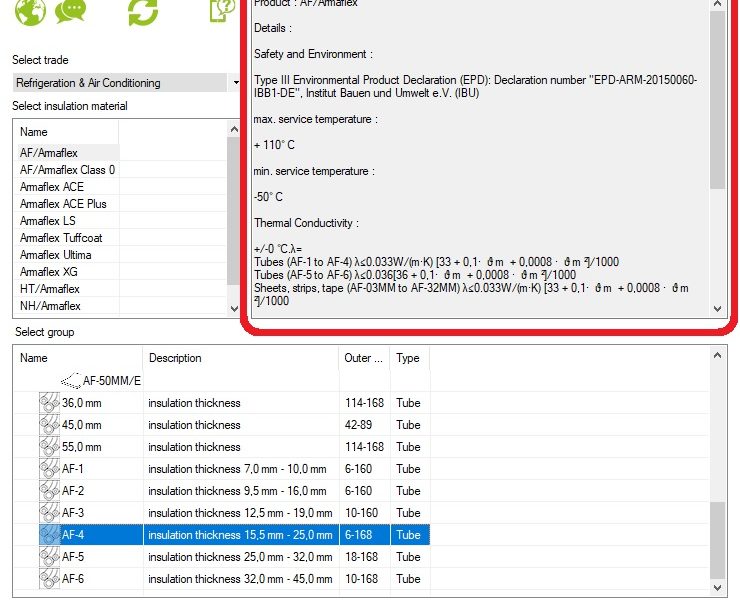Image resolution: width=740 pixels, height=600 pixels.
Task: Open the Select trade dropdown
Action: pos(235,83)
